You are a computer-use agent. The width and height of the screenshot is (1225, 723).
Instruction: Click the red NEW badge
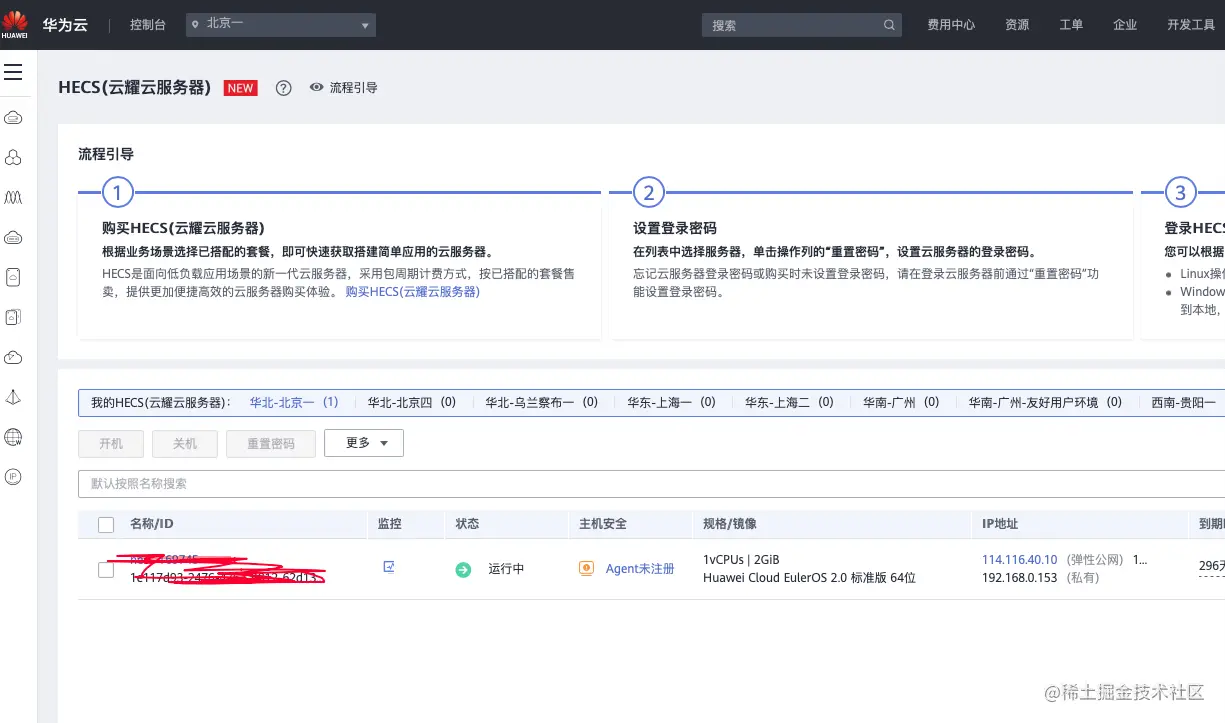pyautogui.click(x=241, y=88)
